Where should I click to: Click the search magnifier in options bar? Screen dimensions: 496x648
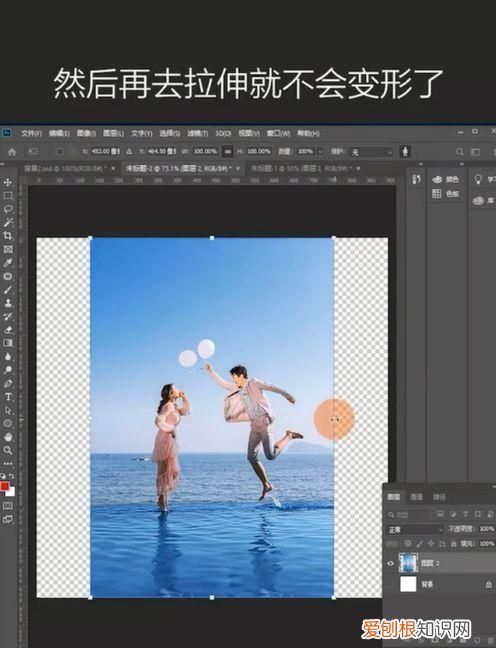(x=460, y=152)
